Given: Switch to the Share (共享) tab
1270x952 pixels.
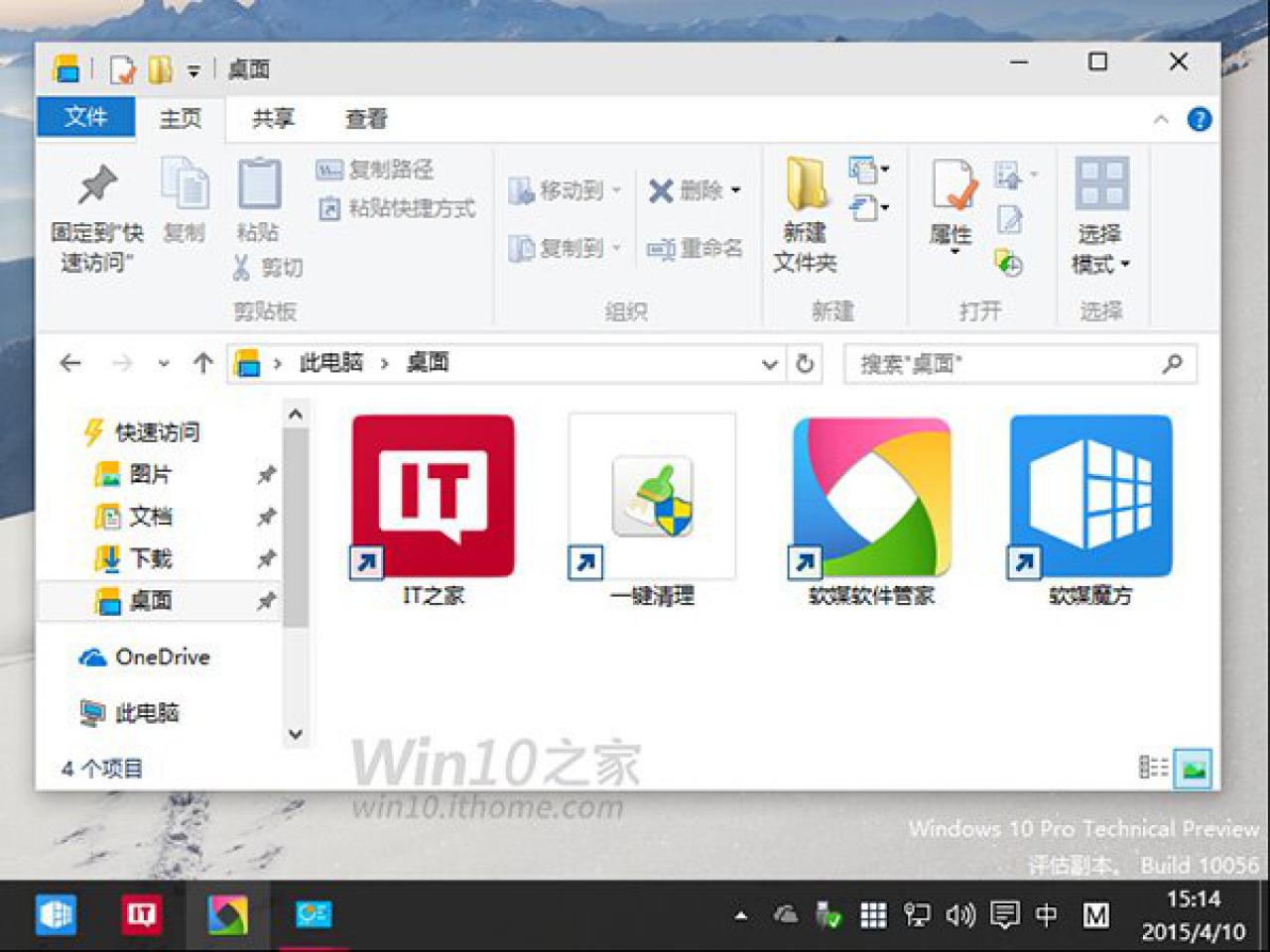Looking at the screenshot, I should click(x=273, y=119).
